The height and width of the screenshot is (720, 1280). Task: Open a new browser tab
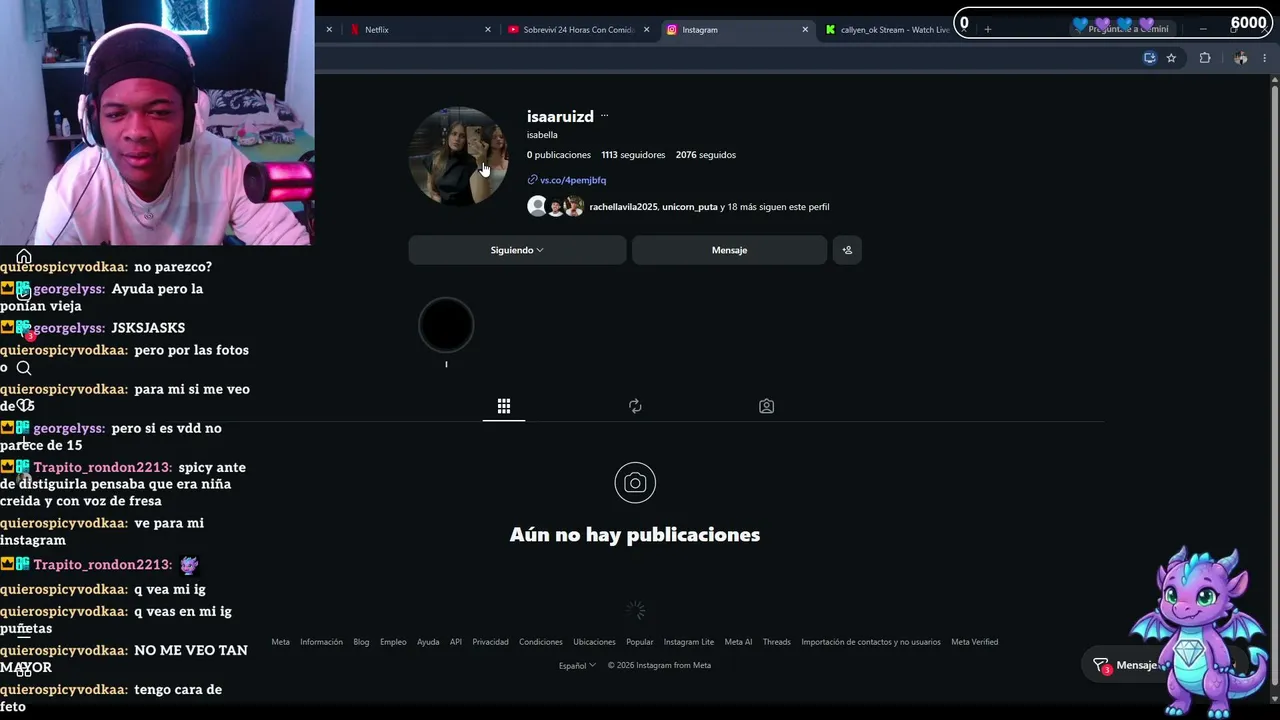987,30
